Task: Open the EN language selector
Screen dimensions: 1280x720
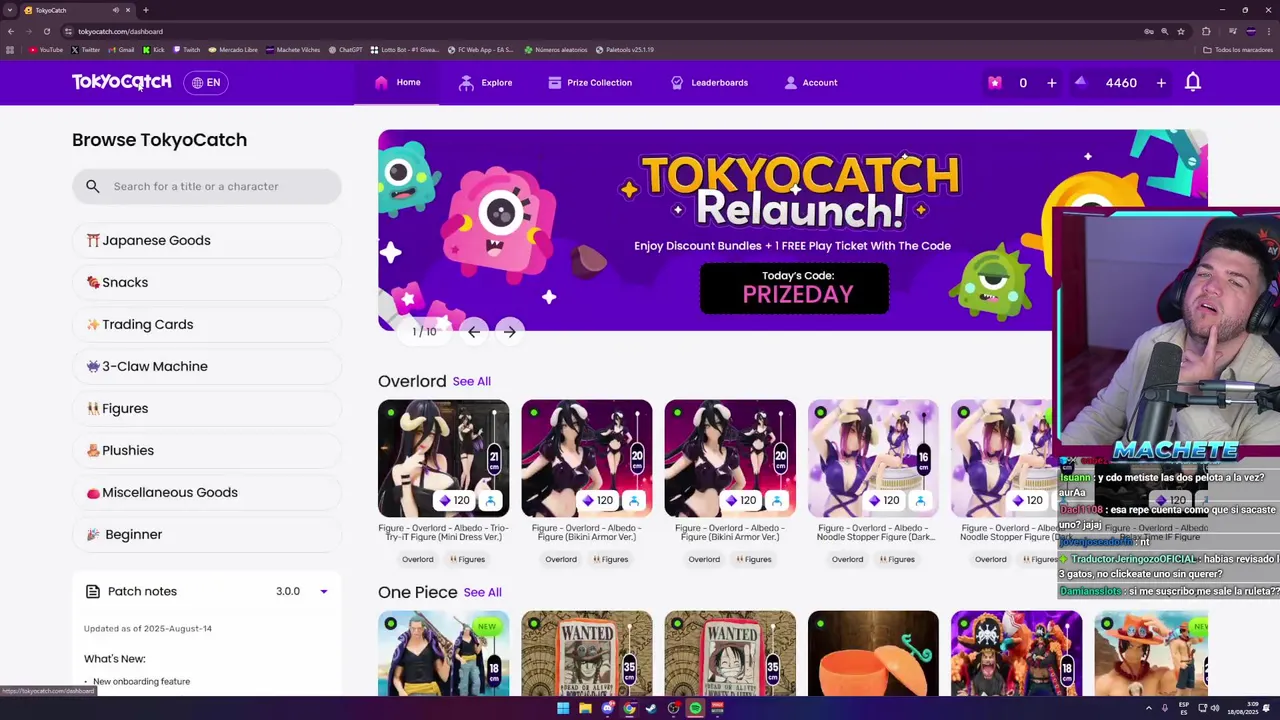Action: [206, 83]
